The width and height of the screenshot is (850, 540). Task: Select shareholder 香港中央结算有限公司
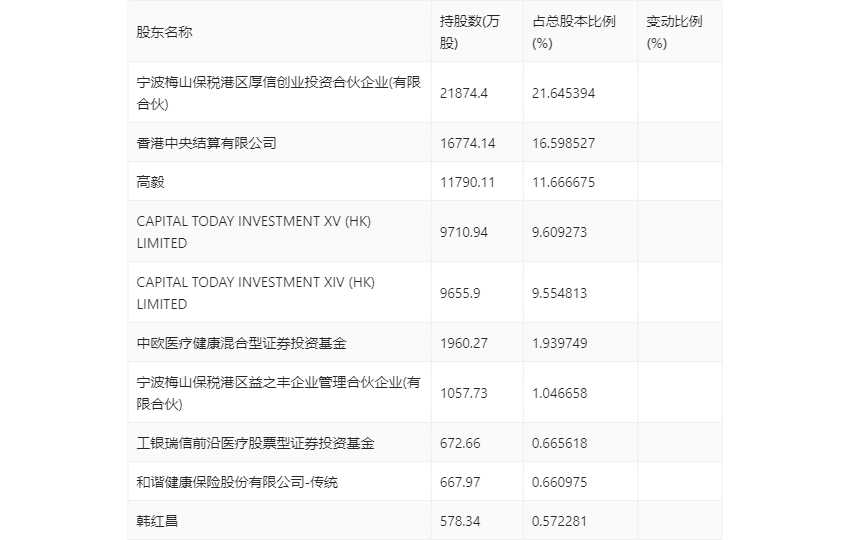(207, 143)
